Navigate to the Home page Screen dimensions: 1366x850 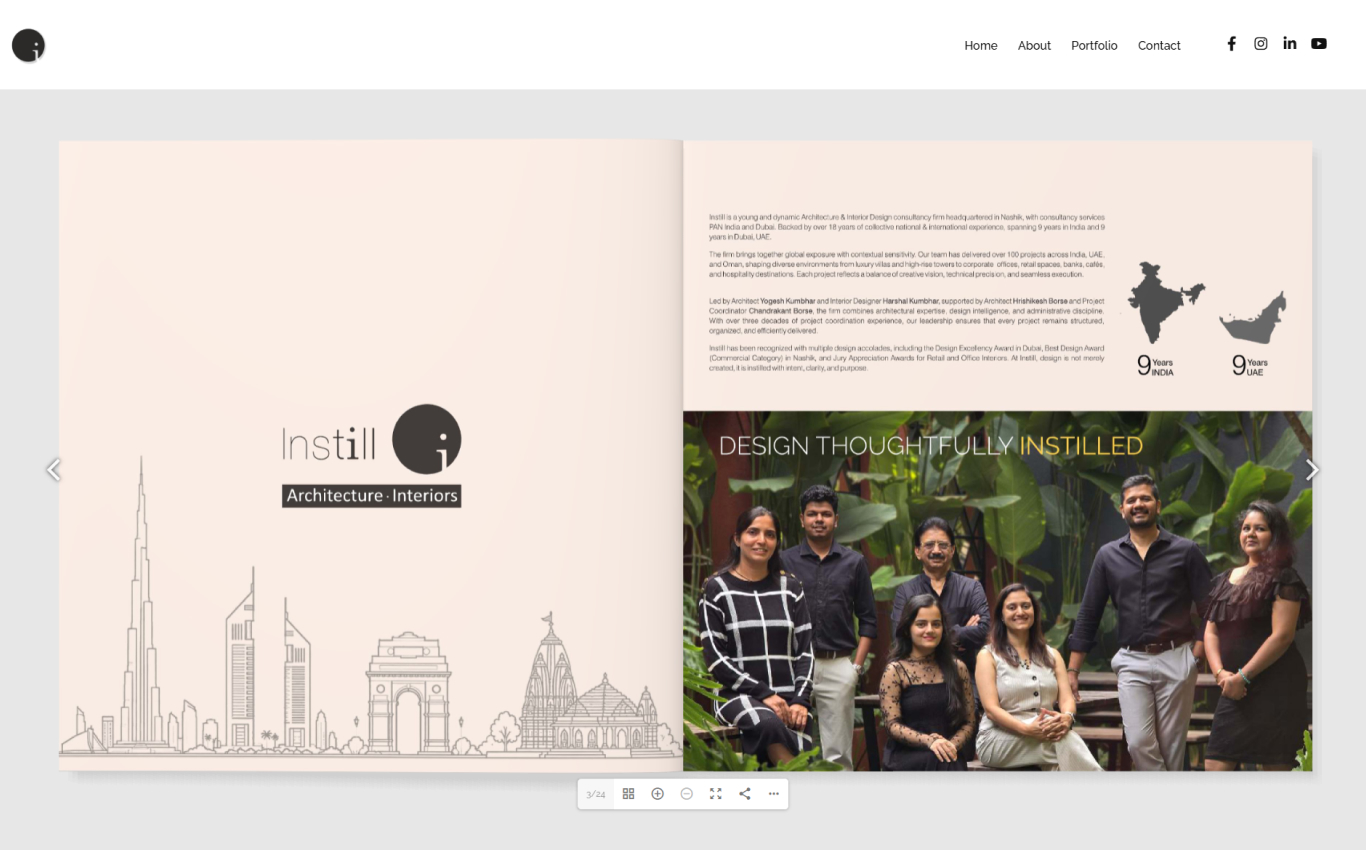(x=981, y=46)
